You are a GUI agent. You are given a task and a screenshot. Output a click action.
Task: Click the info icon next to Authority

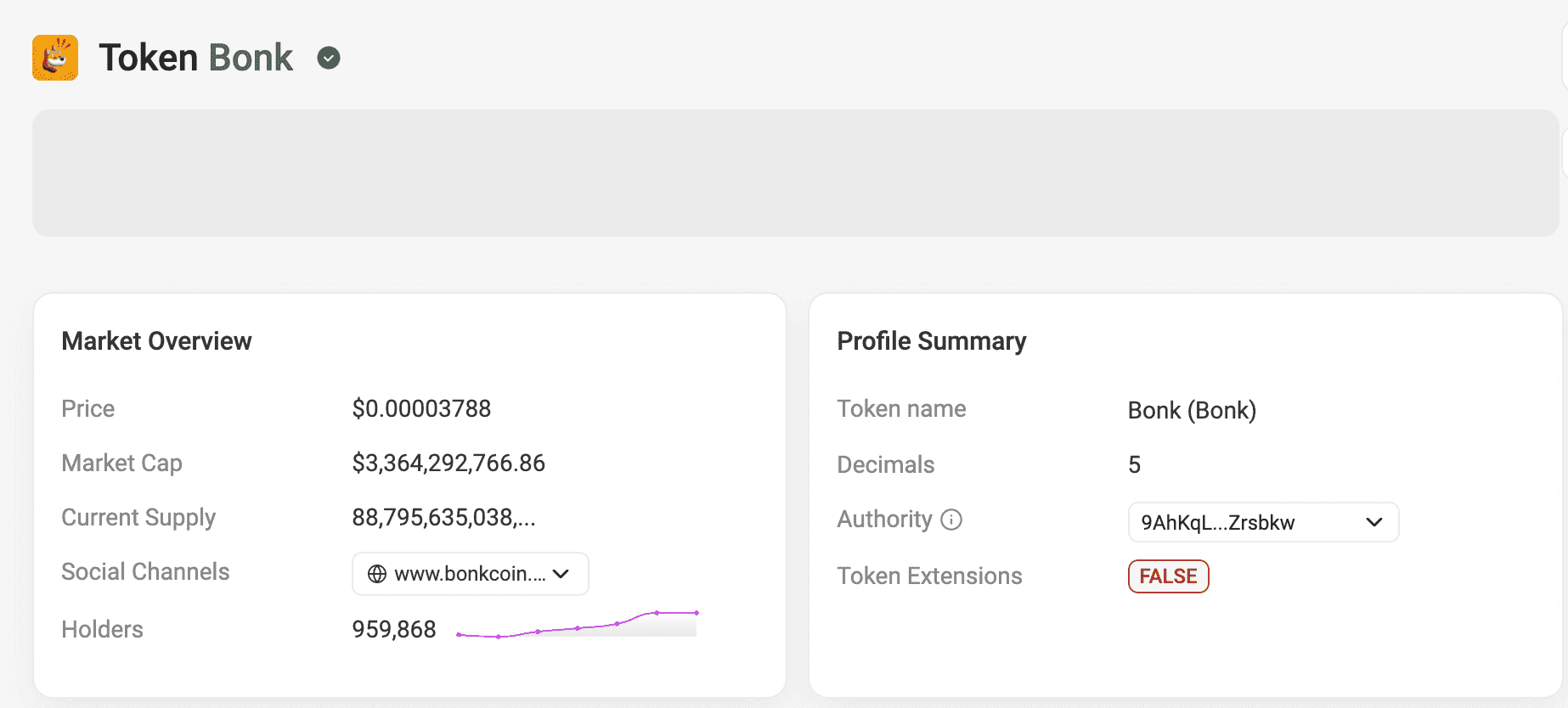(x=951, y=520)
